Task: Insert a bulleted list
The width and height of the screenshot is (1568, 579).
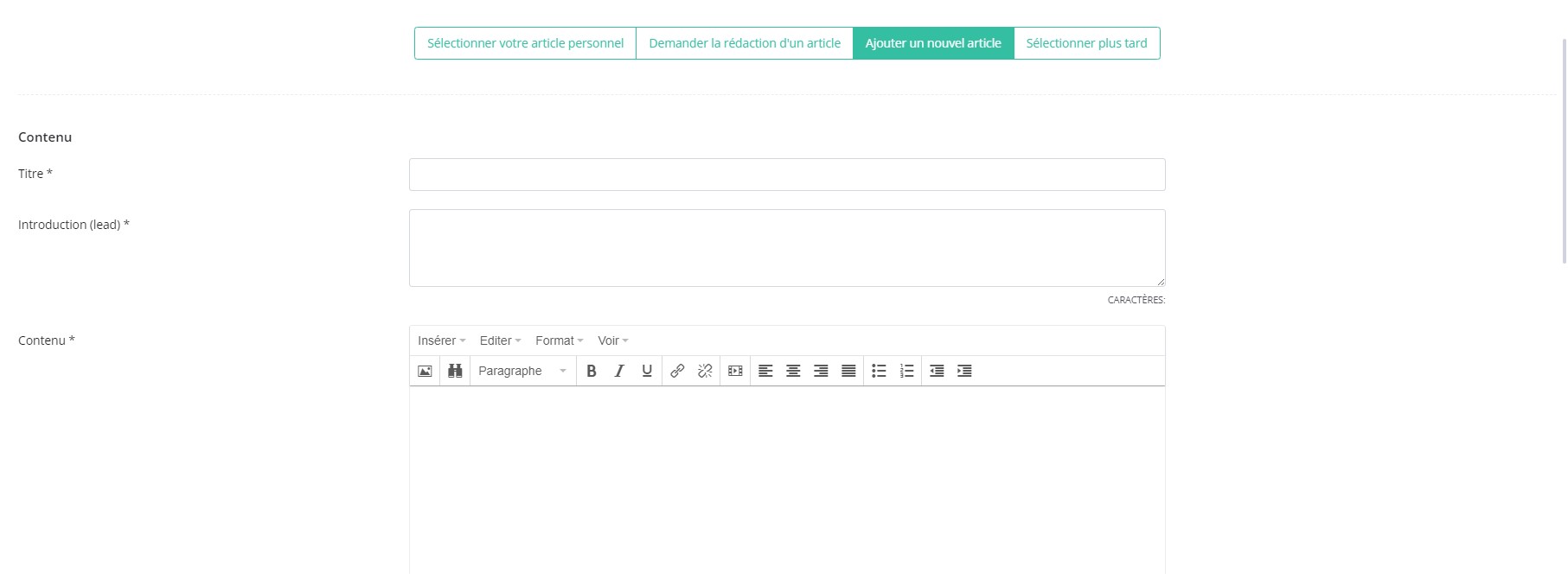Action: tap(879, 371)
